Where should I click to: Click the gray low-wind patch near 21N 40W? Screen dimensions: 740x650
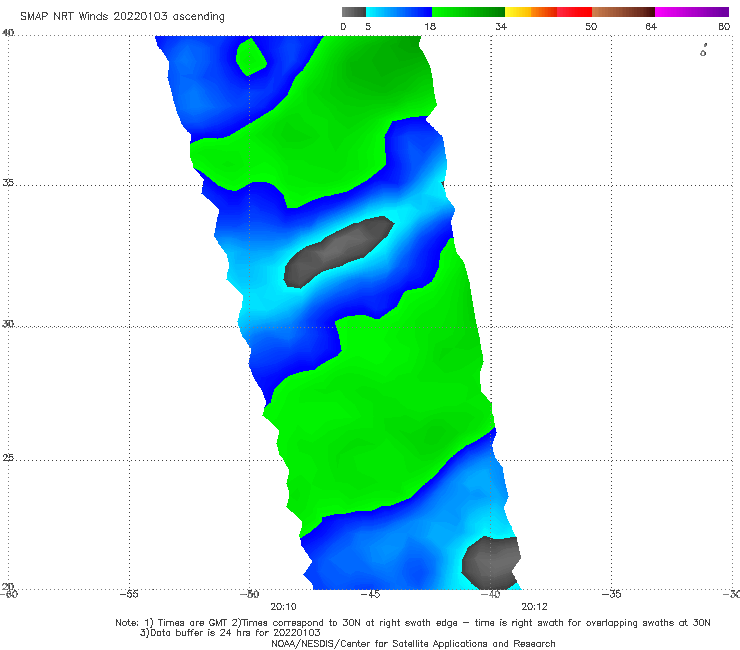coord(491,563)
